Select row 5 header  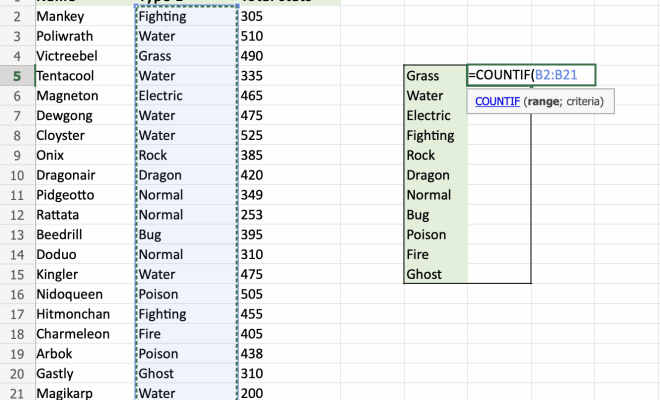(16, 76)
